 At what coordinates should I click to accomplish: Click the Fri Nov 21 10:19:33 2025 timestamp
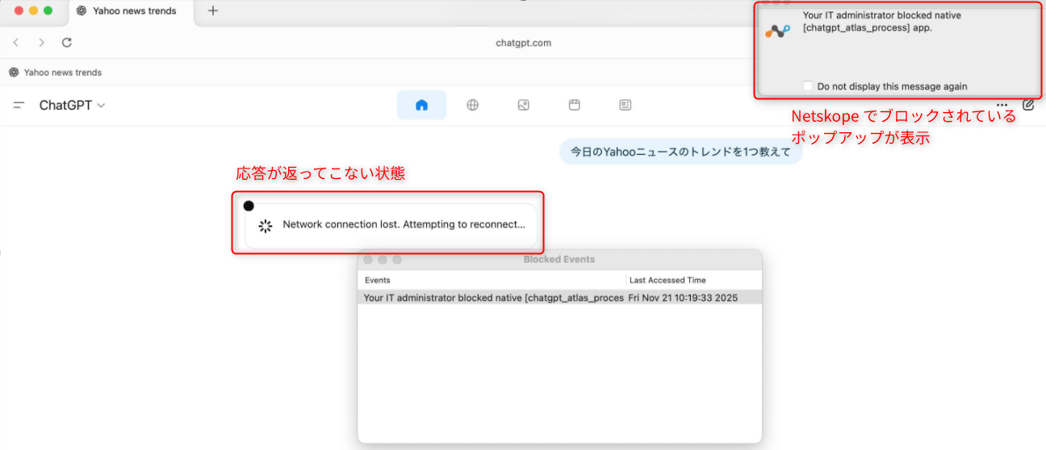pos(683,298)
